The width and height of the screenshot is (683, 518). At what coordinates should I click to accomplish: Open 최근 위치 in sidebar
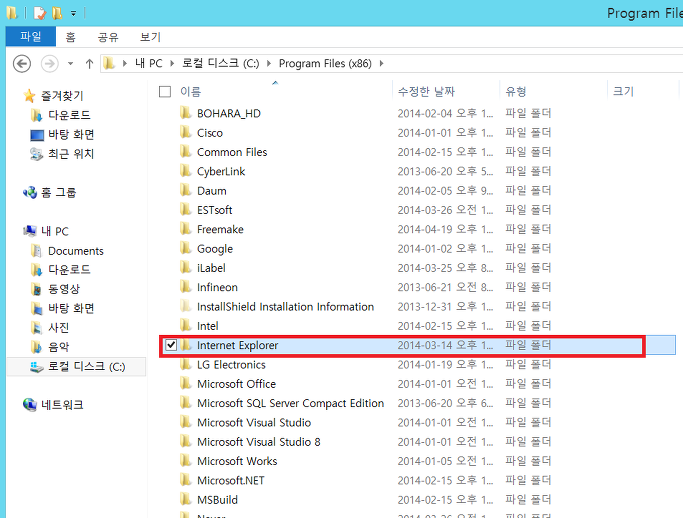[71, 154]
